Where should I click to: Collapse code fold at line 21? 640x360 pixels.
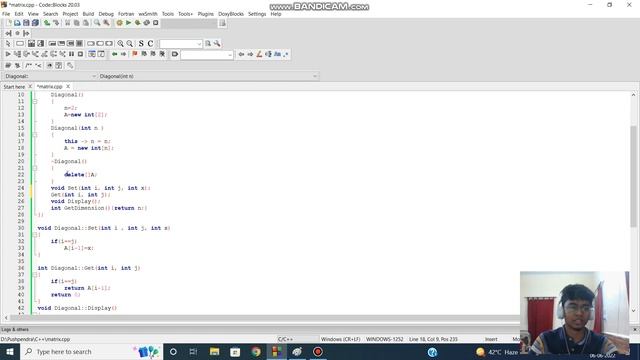(x=35, y=168)
